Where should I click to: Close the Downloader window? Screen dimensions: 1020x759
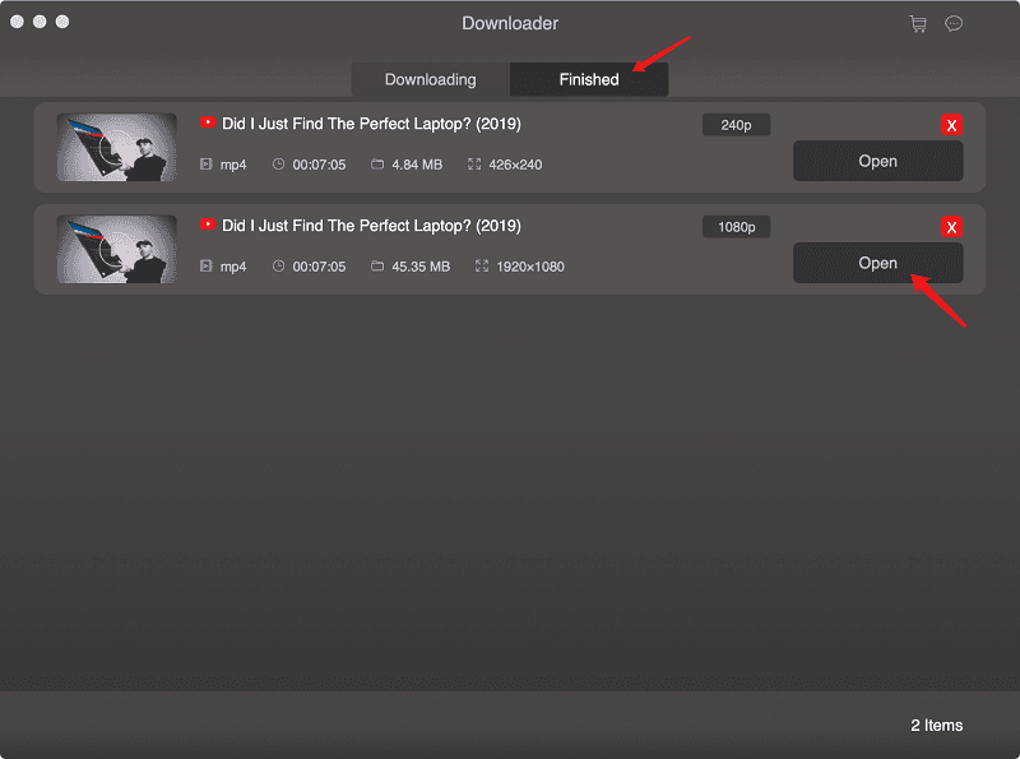(x=17, y=21)
